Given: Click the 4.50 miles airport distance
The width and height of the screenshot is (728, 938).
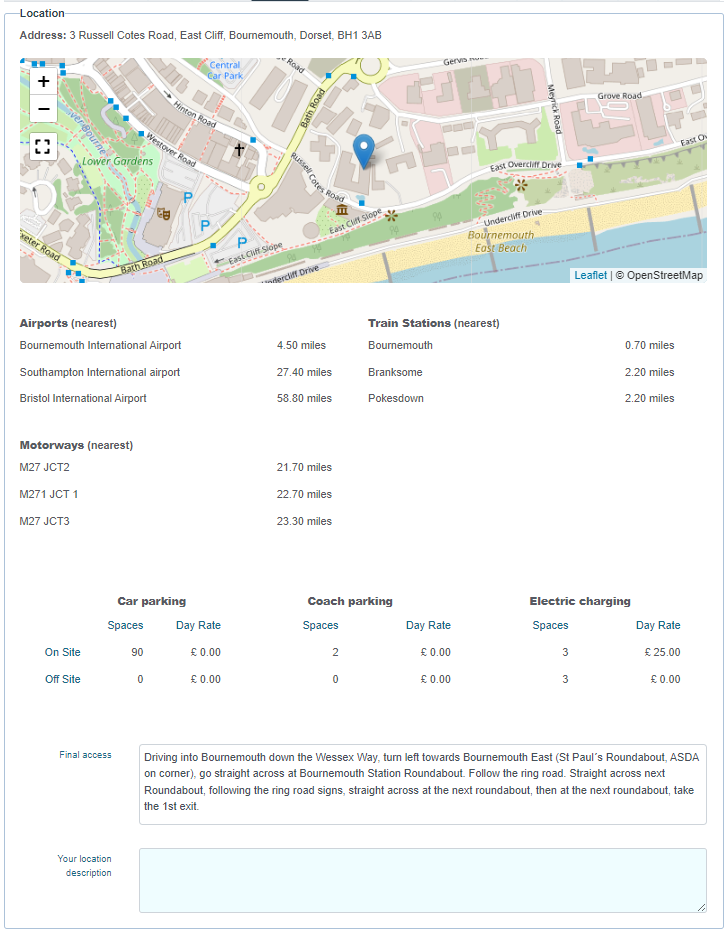Looking at the screenshot, I should pyautogui.click(x=301, y=345).
